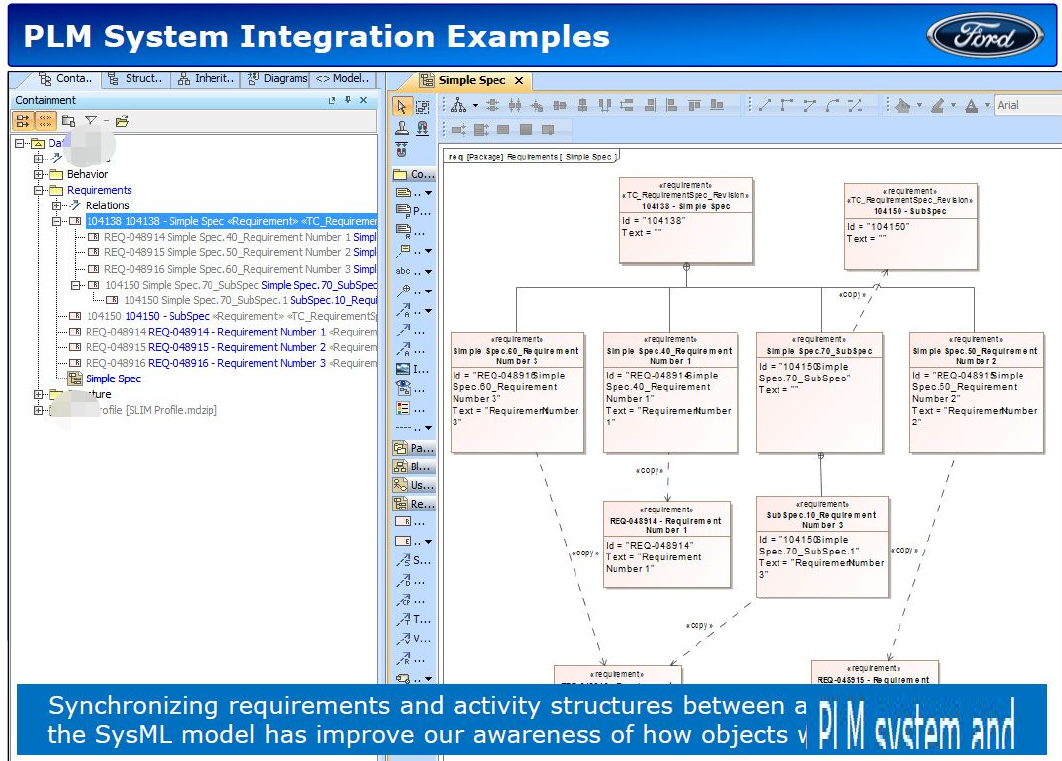The width and height of the screenshot is (1062, 761).
Task: Open the text color 'A' tool
Action: pos(971,105)
